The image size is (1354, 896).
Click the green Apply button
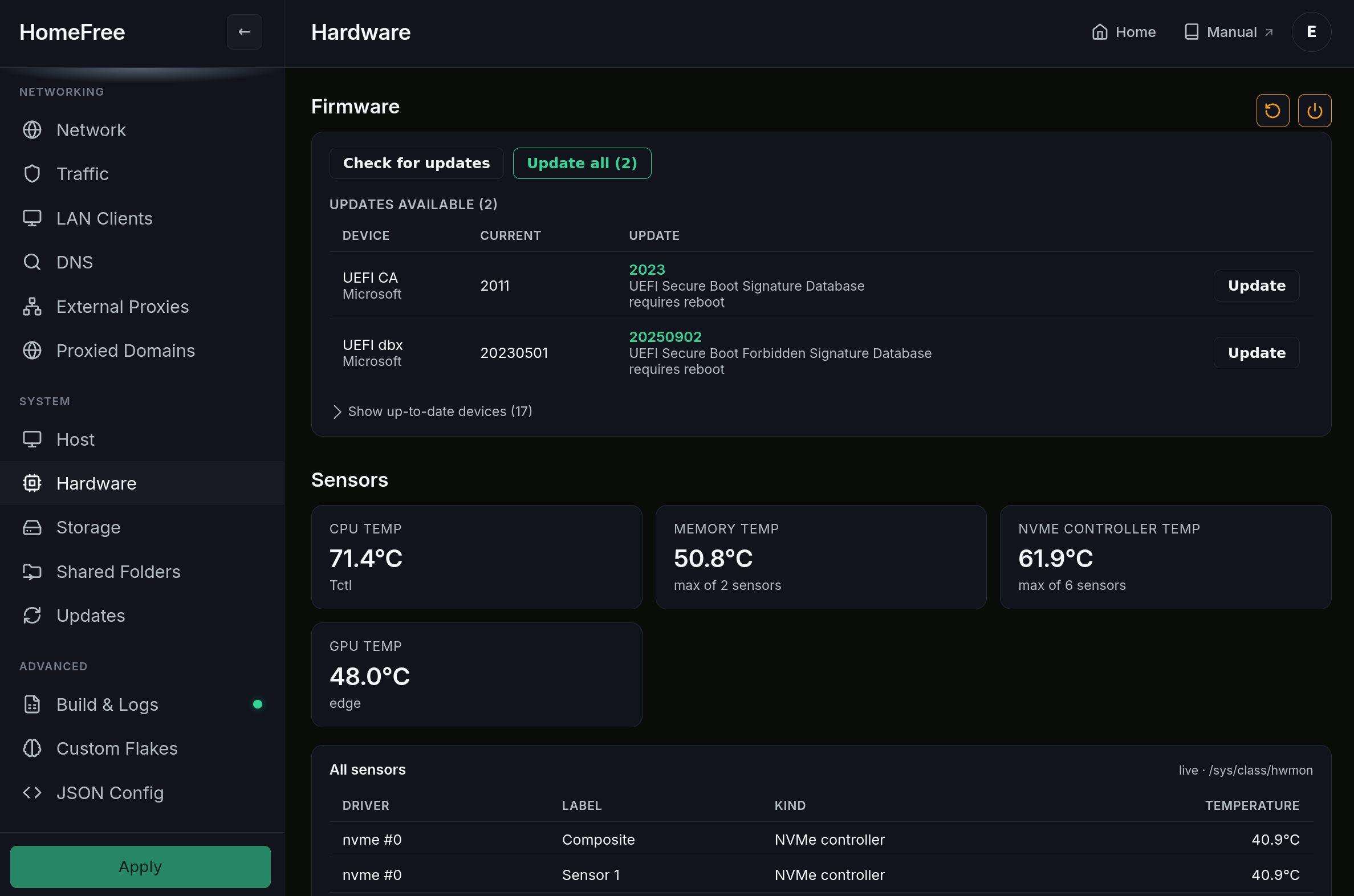[x=141, y=867]
